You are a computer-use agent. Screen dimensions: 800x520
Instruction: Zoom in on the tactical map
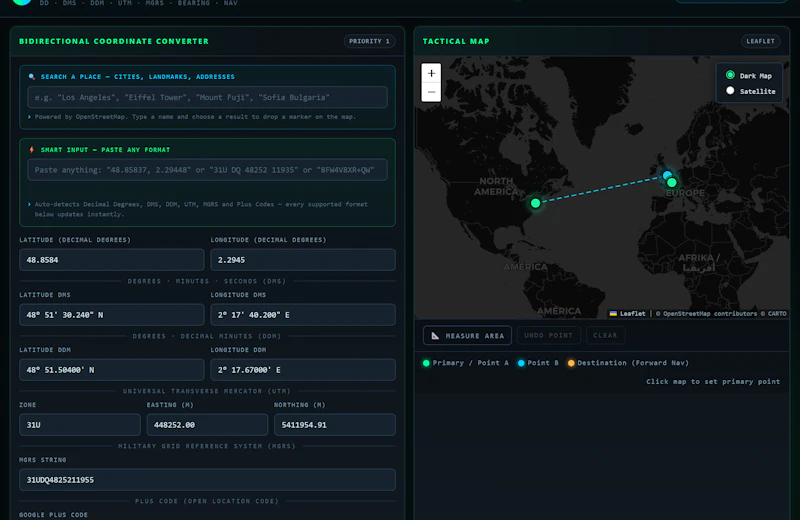[x=431, y=73]
